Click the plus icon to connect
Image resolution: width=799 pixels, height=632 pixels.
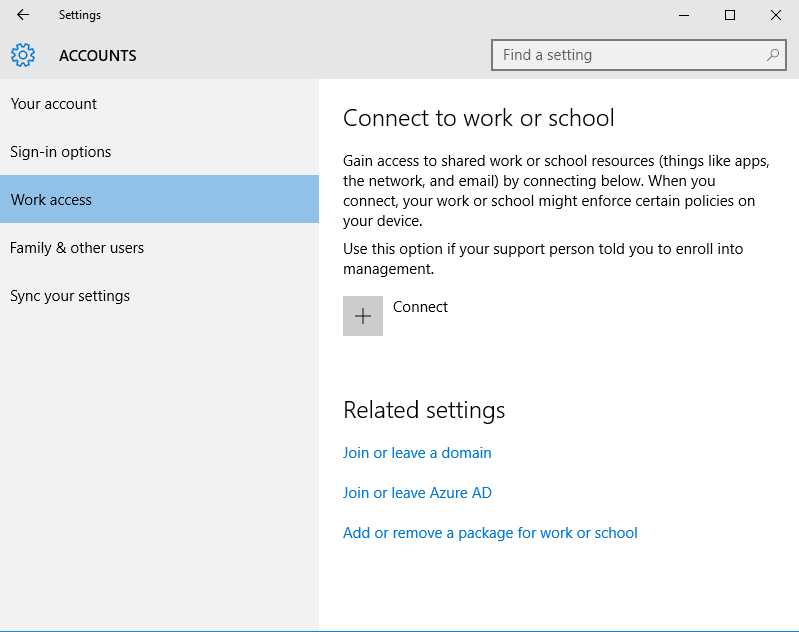pos(363,316)
